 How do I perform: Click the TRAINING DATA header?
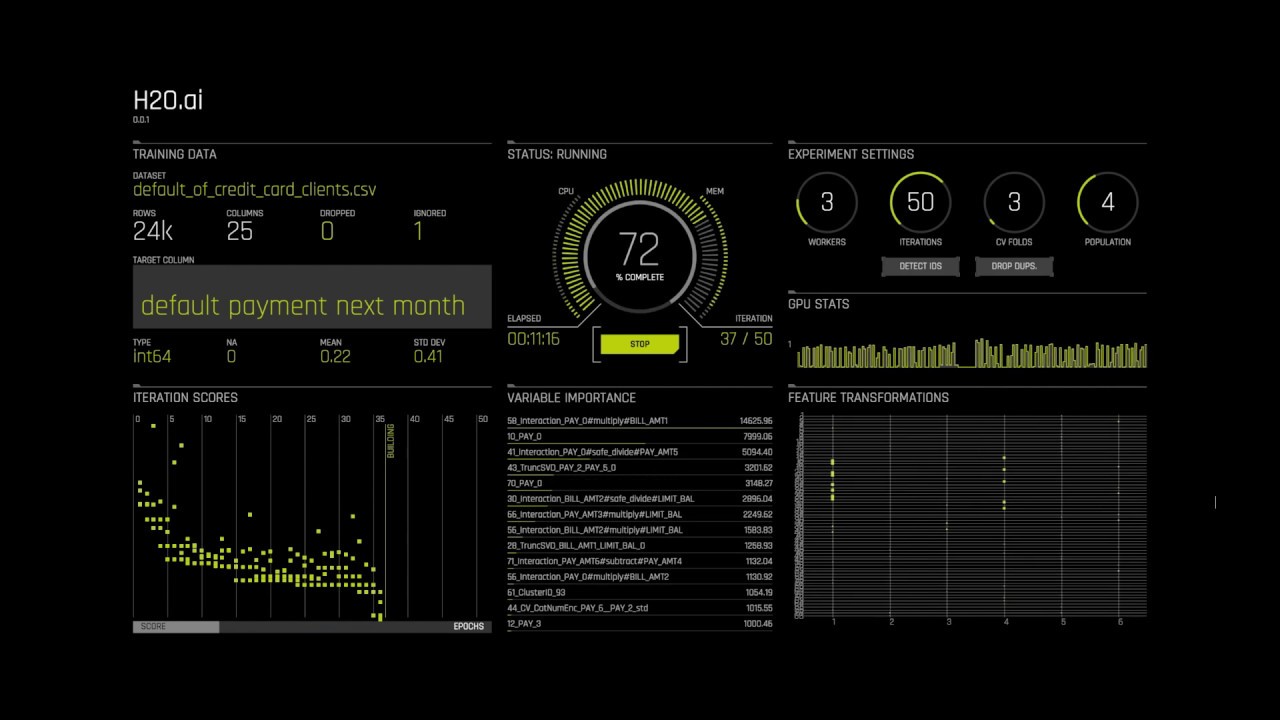[174, 154]
